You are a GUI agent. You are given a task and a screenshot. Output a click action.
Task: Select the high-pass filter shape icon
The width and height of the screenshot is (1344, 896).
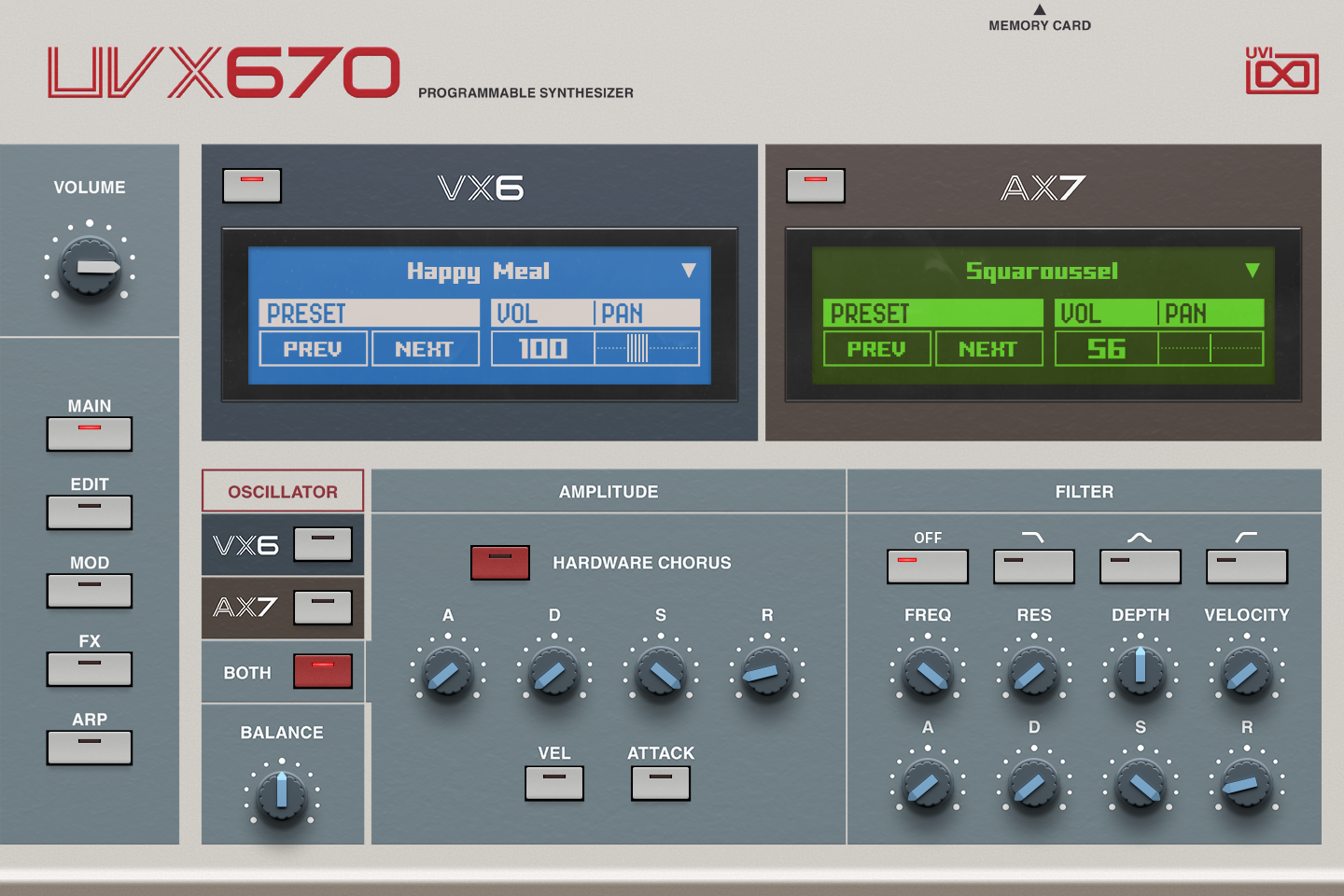click(x=1247, y=566)
